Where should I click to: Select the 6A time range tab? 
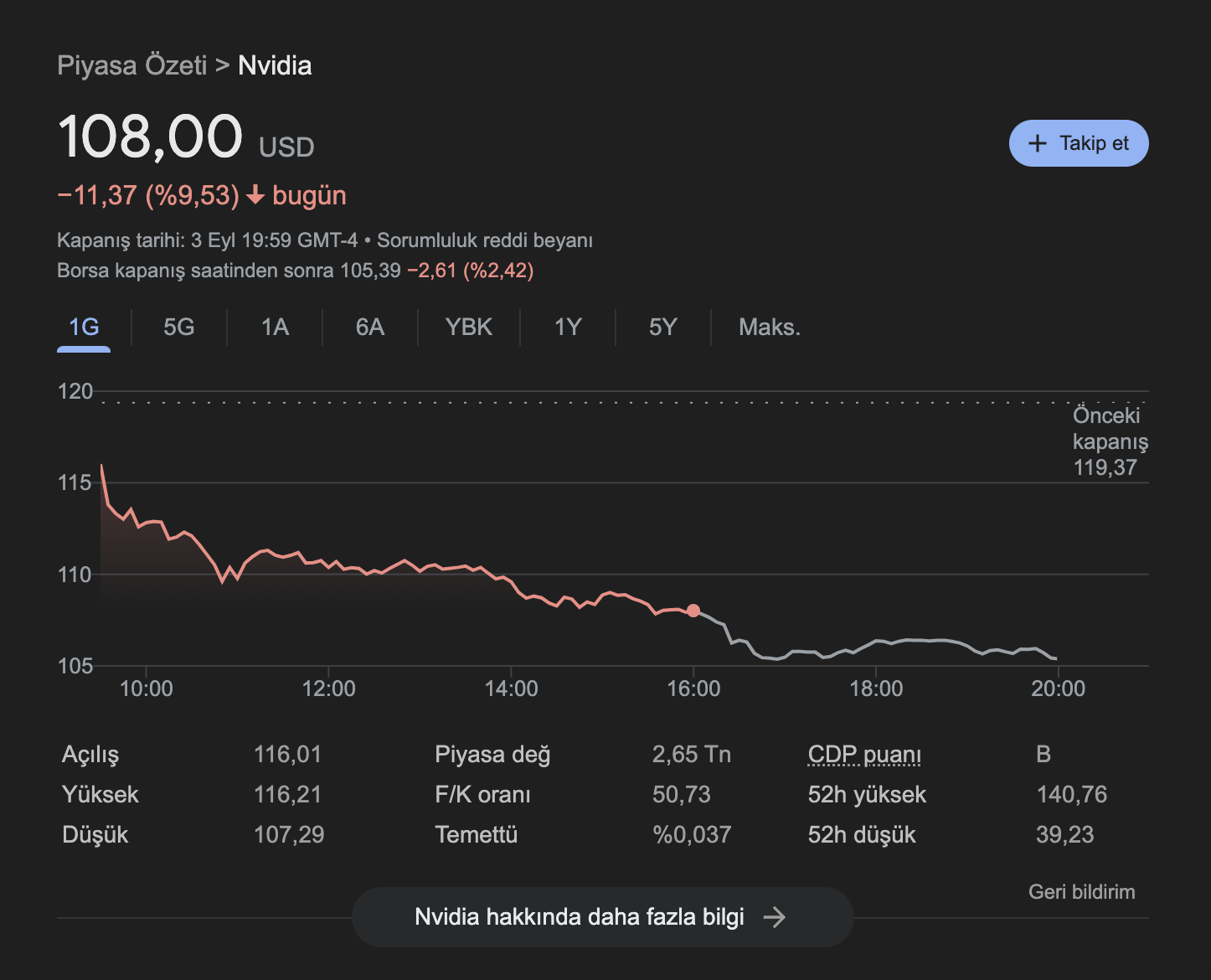(x=370, y=327)
